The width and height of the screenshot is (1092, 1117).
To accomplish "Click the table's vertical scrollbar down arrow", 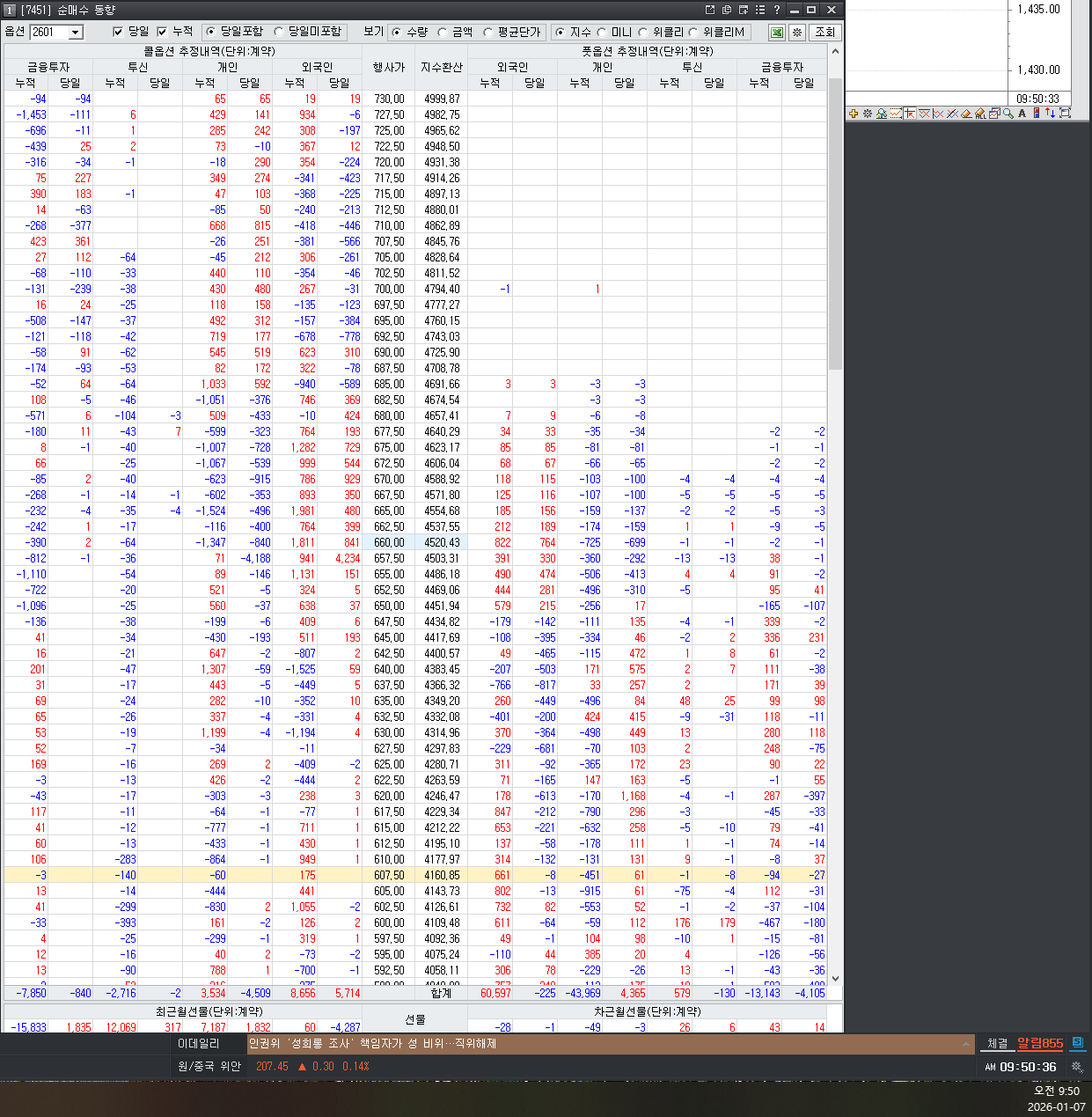I will [836, 978].
